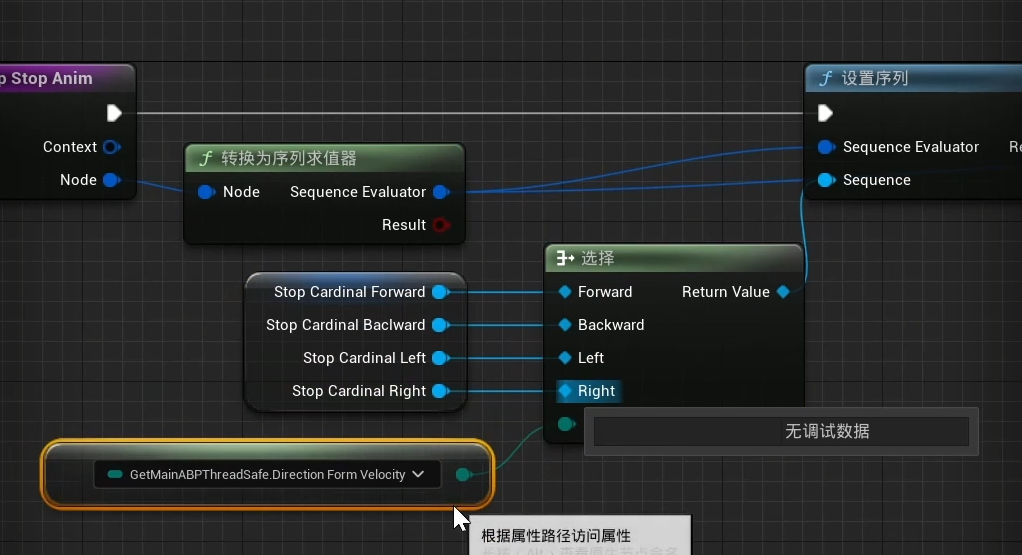1022x555 pixels.
Task: Click the dropdown chevron of the property access node
Action: [x=418, y=474]
